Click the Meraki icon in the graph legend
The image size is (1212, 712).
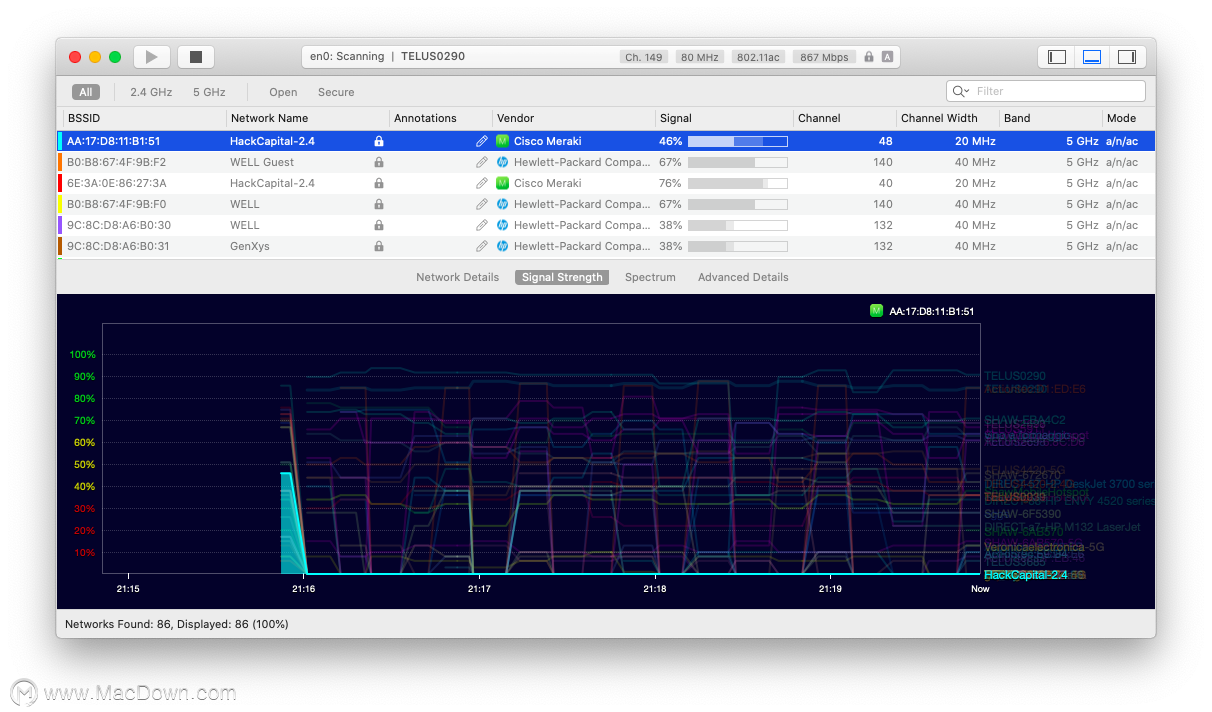pyautogui.click(x=877, y=311)
